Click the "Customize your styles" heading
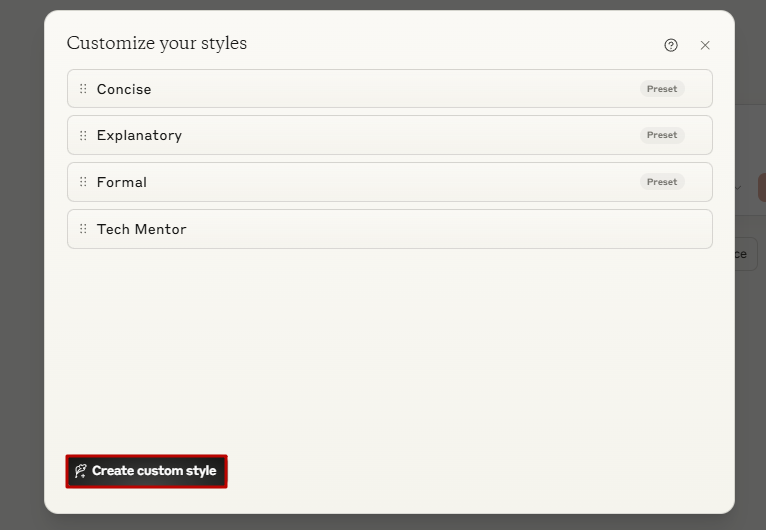Screen dimensions: 766x530 tap(157, 43)
